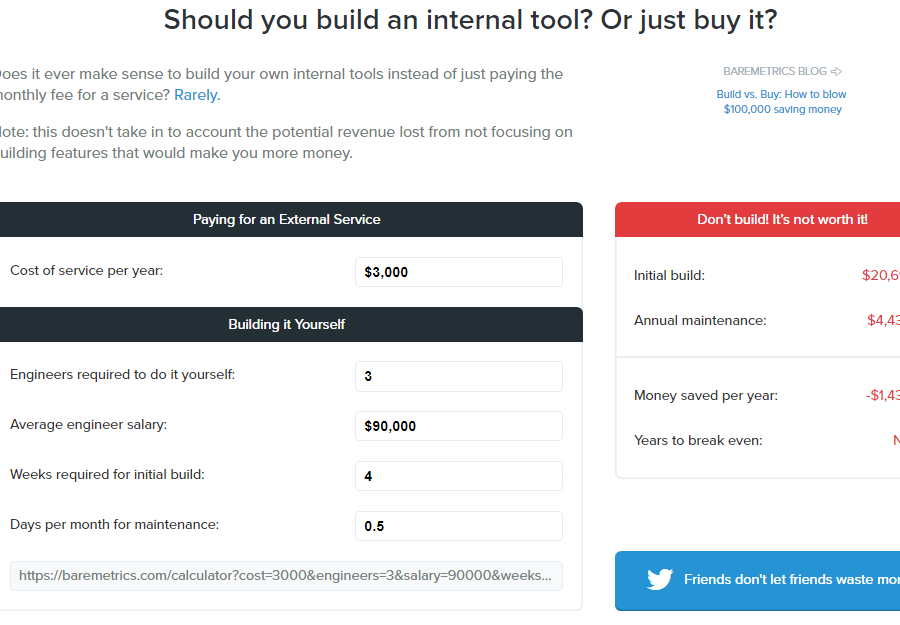Click the arrow icon beside Baremetrics Blog
Screen dimensions: 900x625
click(x=836, y=72)
